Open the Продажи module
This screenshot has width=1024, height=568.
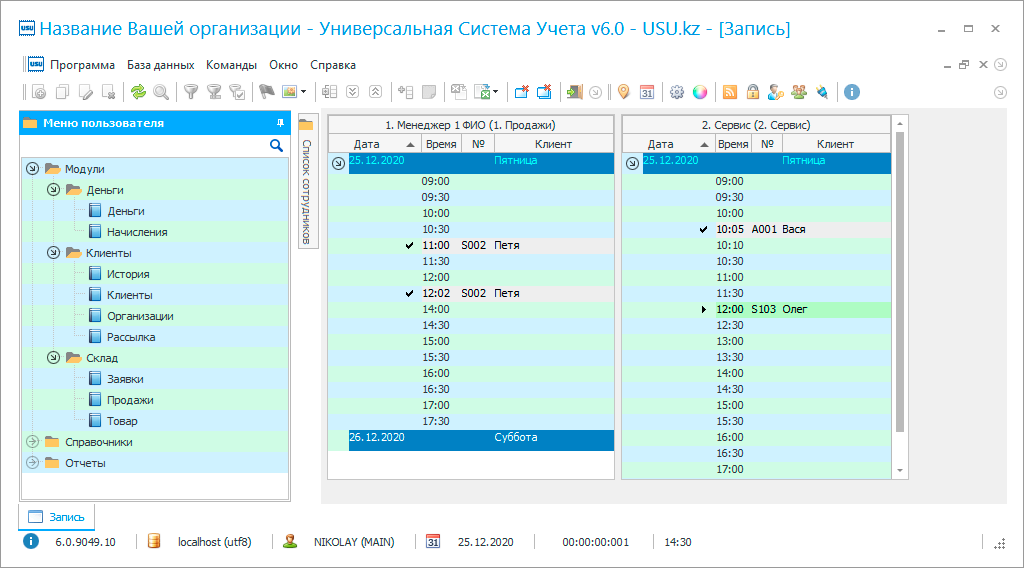[130, 400]
